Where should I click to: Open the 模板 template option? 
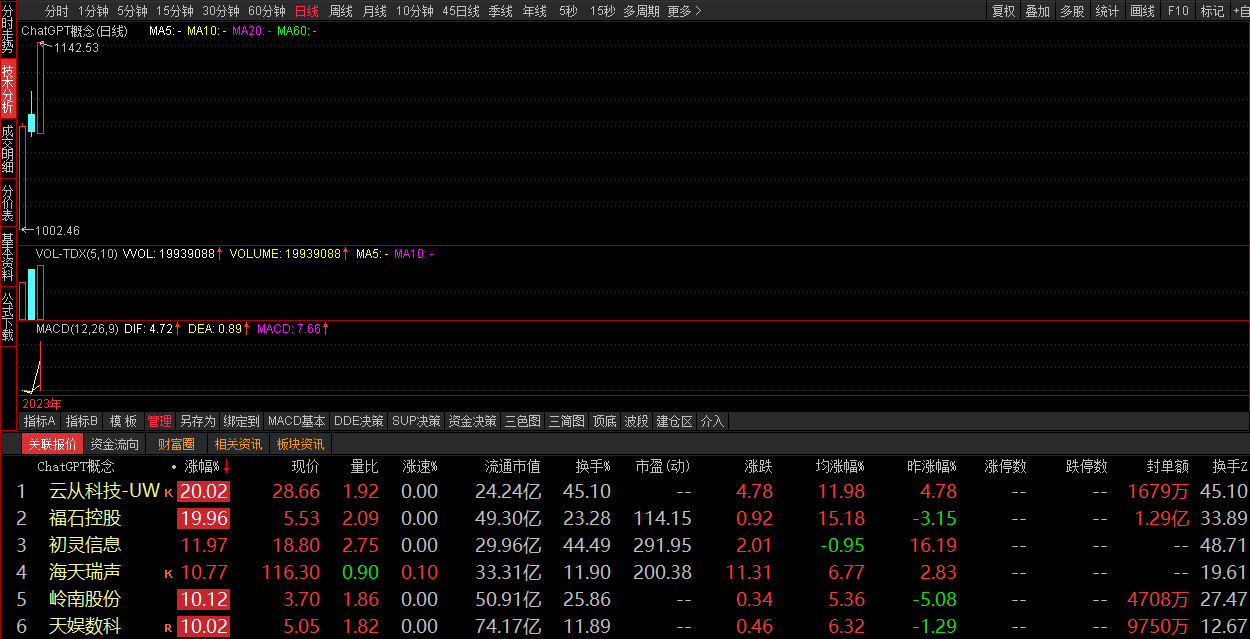coord(124,421)
